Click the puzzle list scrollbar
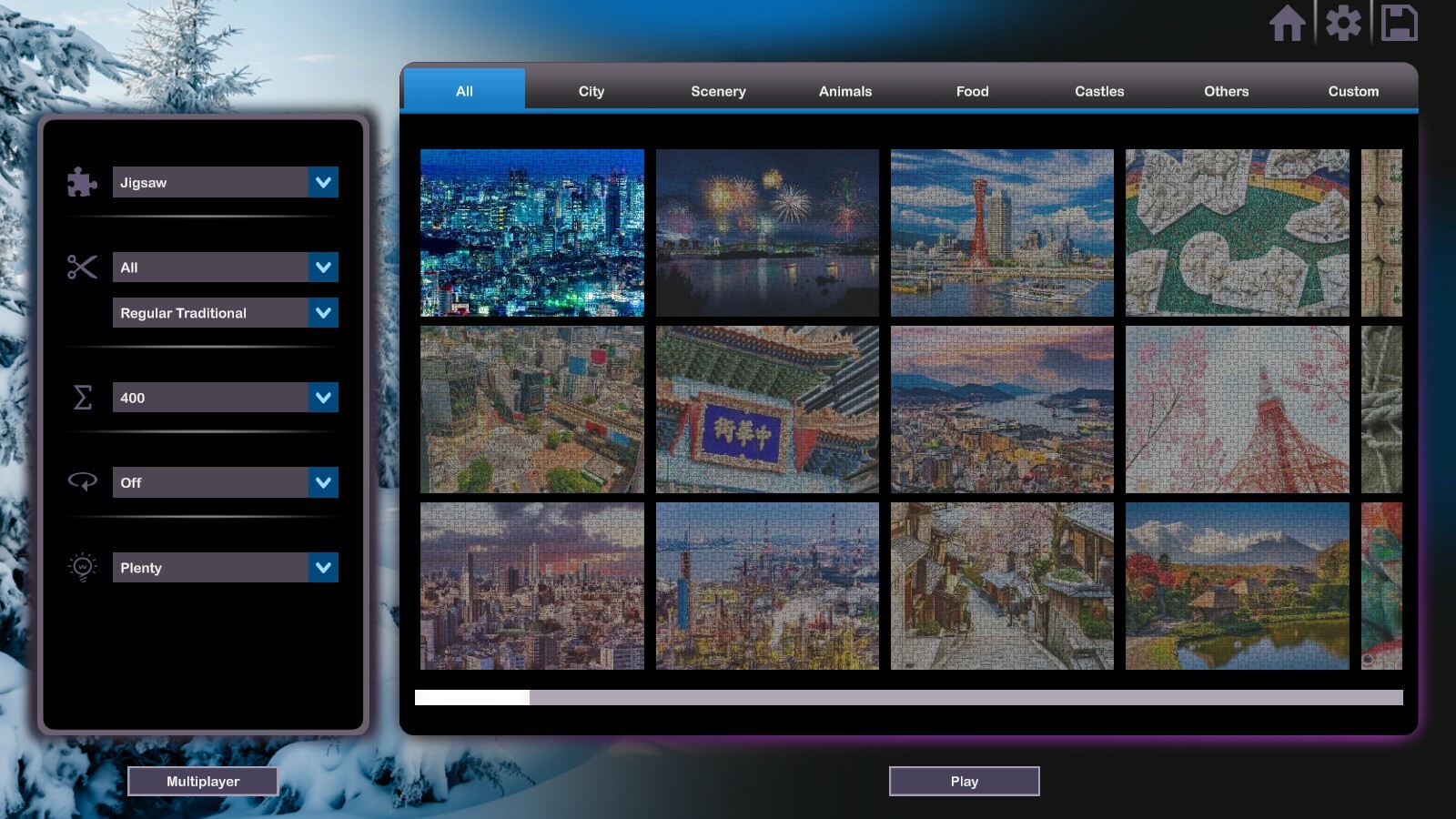The height and width of the screenshot is (819, 1456). tap(473, 697)
